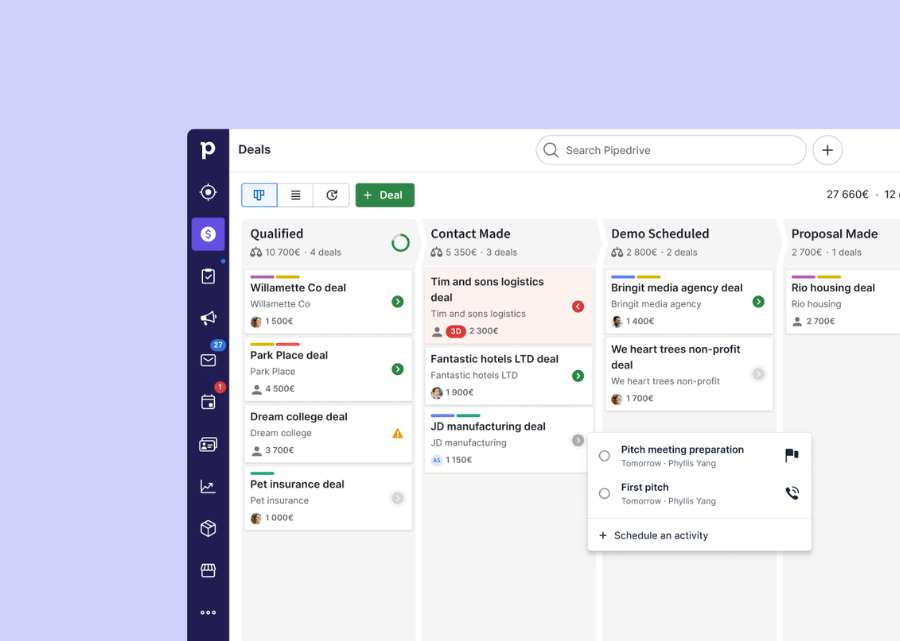Mark First pitch activity as done
Image resolution: width=900 pixels, height=641 pixels.
[x=604, y=494]
